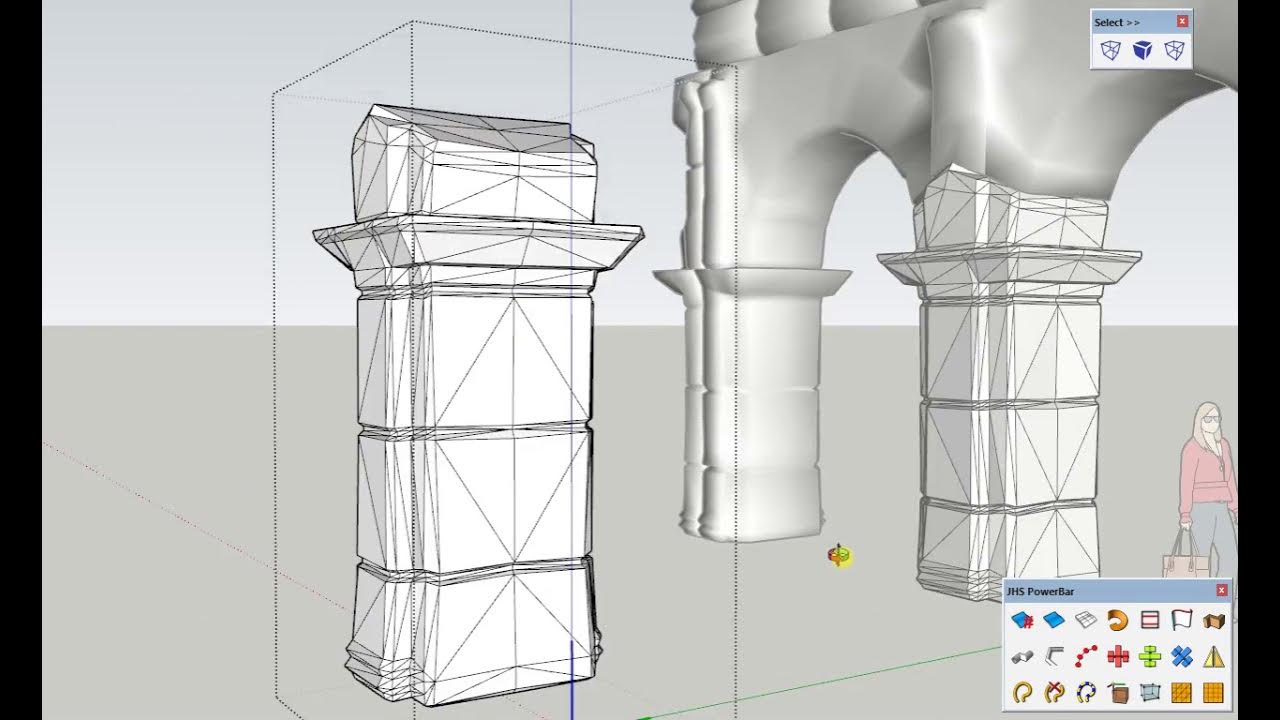Click the brown box with green line icon

1118,692
